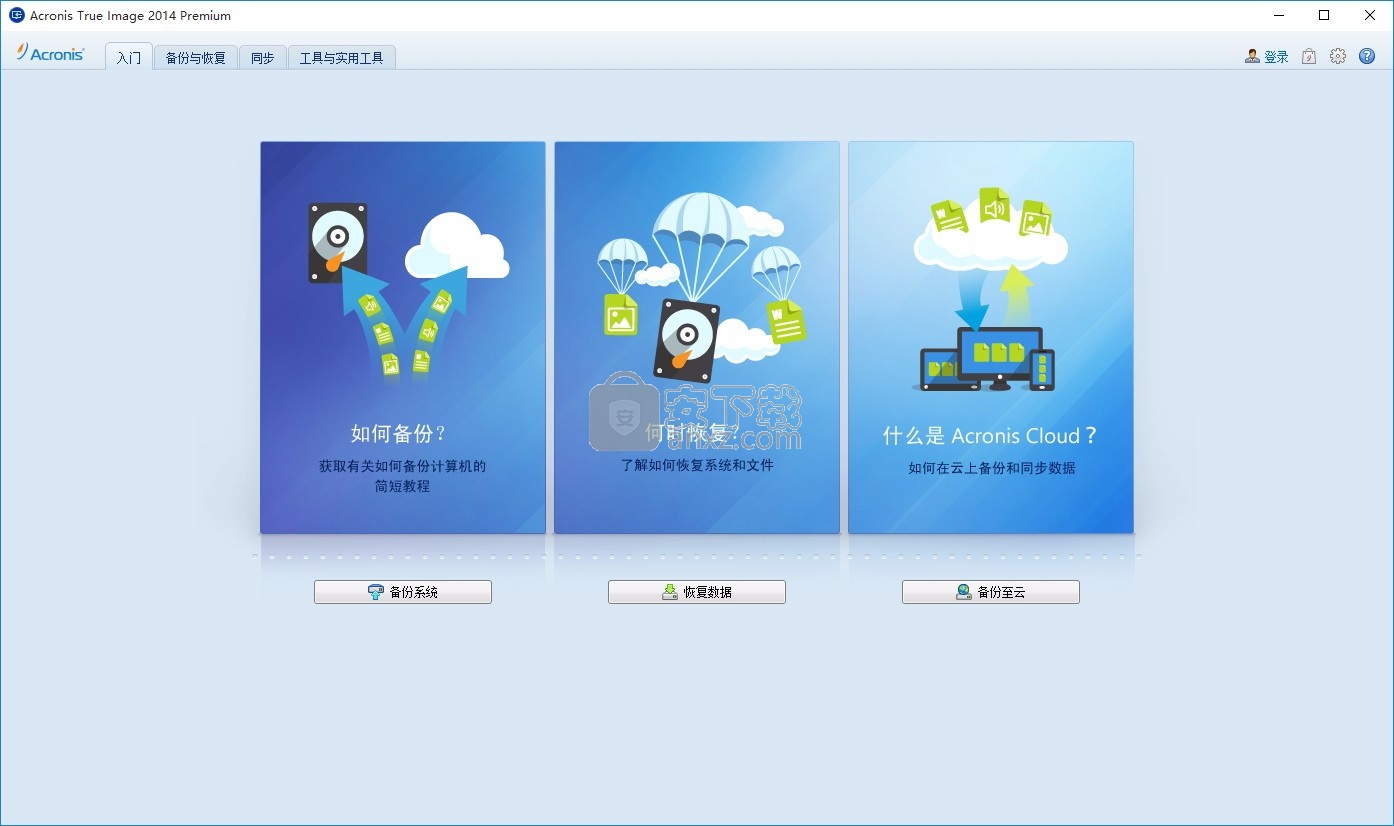The height and width of the screenshot is (826, 1394).
Task: Click the app icon in title bar
Action: 16,15
